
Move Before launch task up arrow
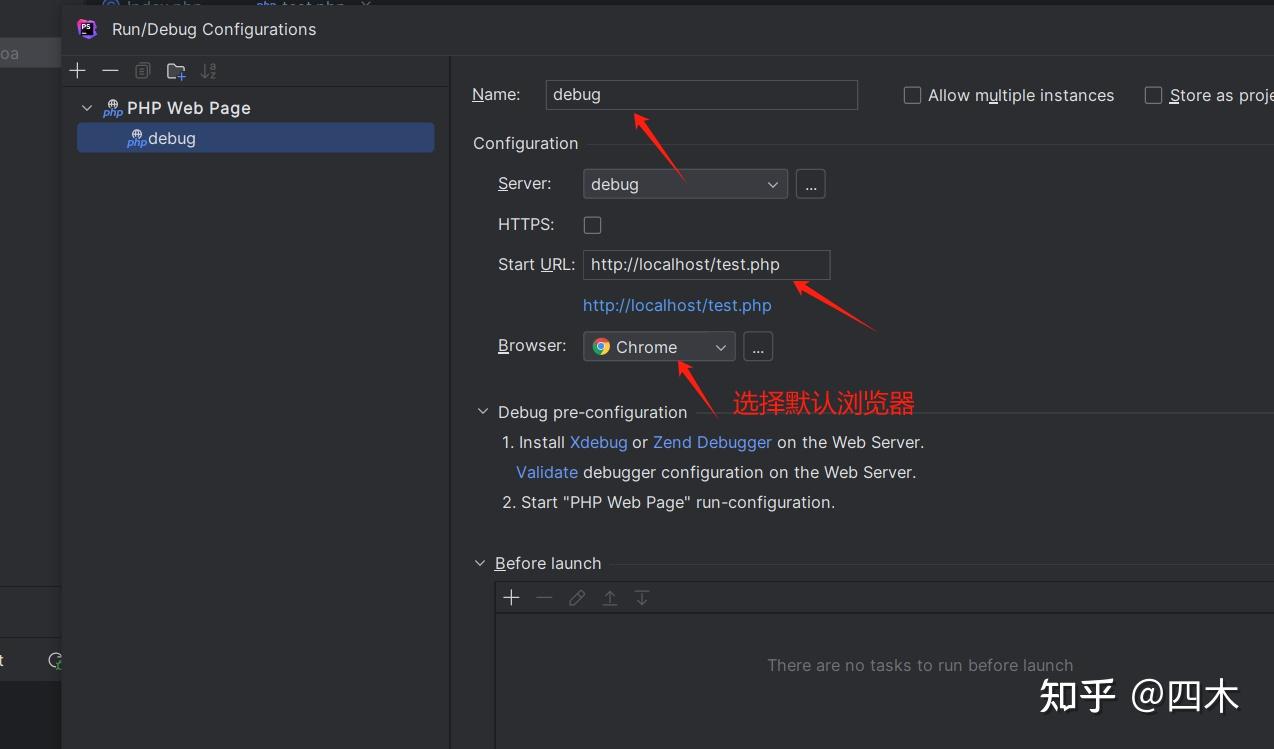point(609,597)
